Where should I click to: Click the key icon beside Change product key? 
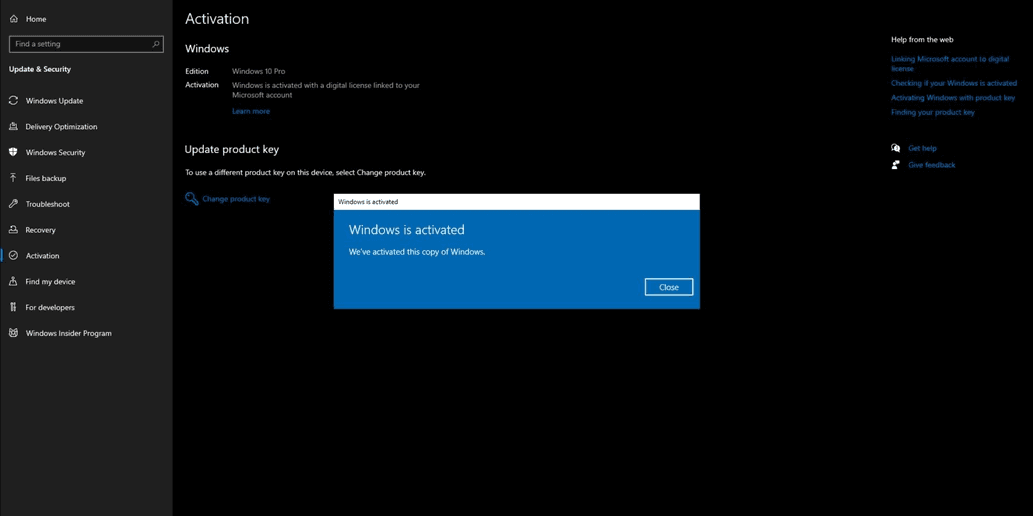[x=192, y=198]
